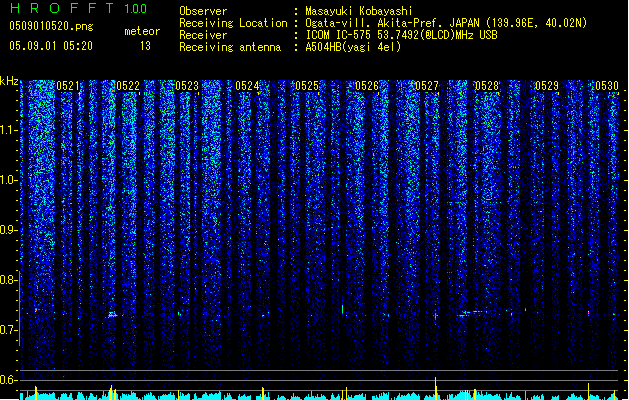Viewport: 629px width, 400px height.
Task: Click the Observer field label
Action: (x=203, y=11)
